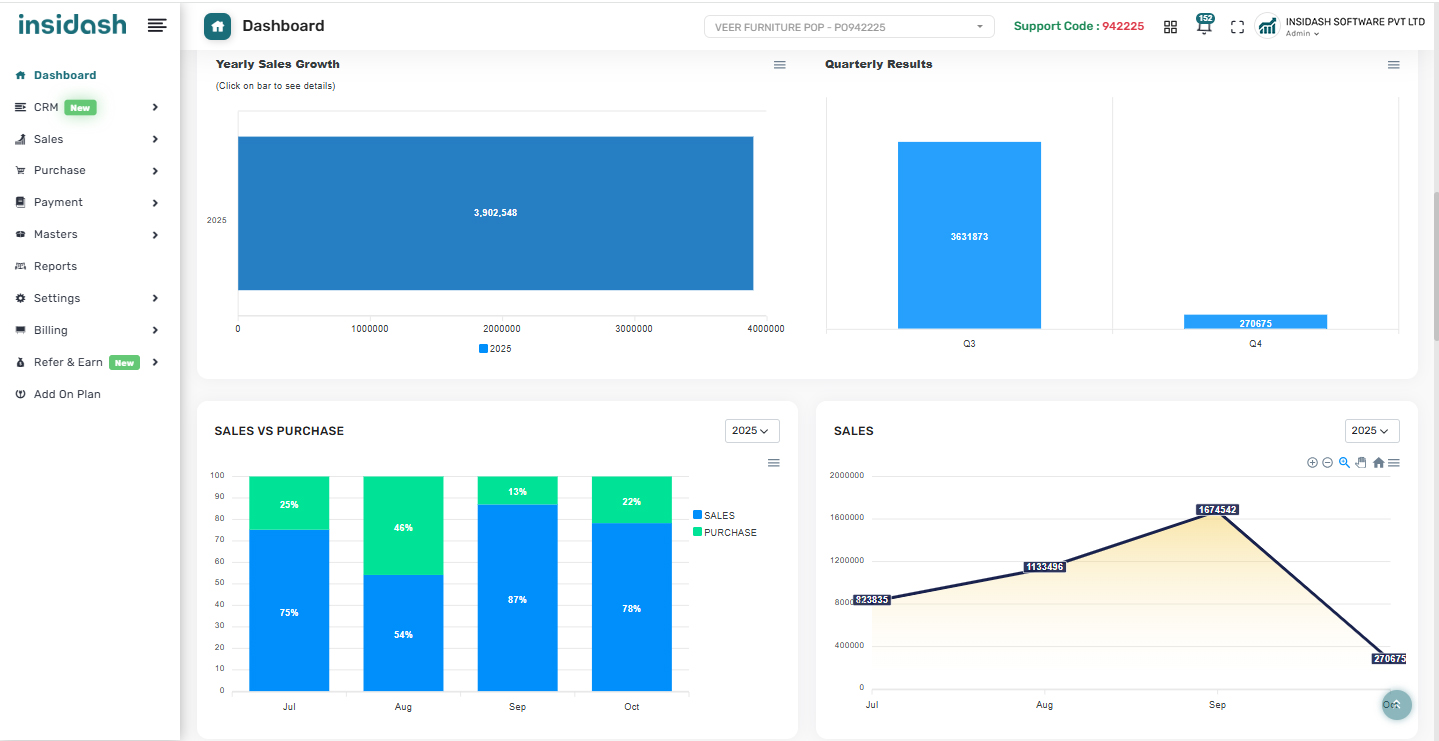The width and height of the screenshot is (1439, 741).
Task: Open Quarterly Results chart options menu
Action: [1393, 65]
